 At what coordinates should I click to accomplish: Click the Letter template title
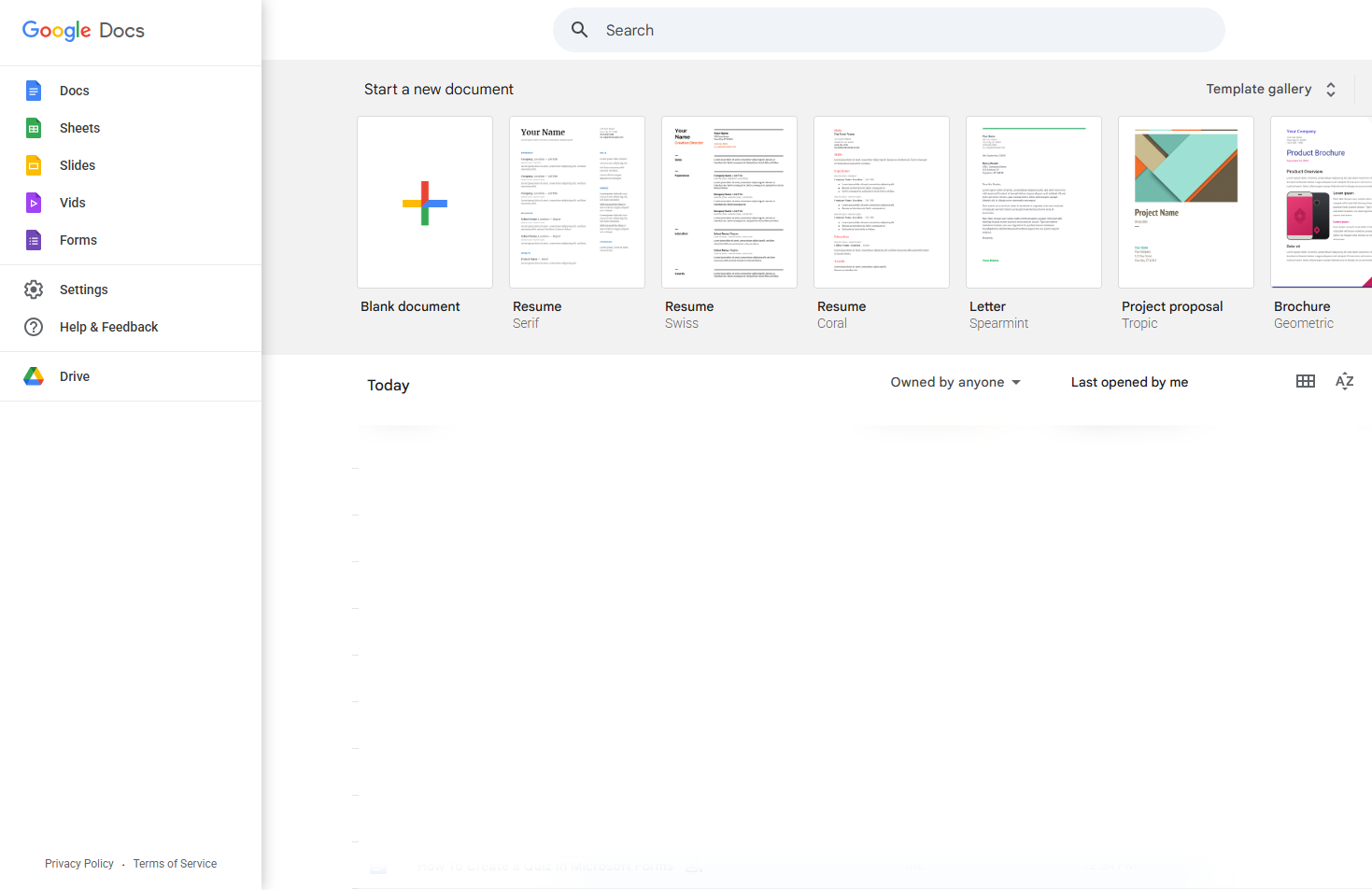(x=987, y=306)
